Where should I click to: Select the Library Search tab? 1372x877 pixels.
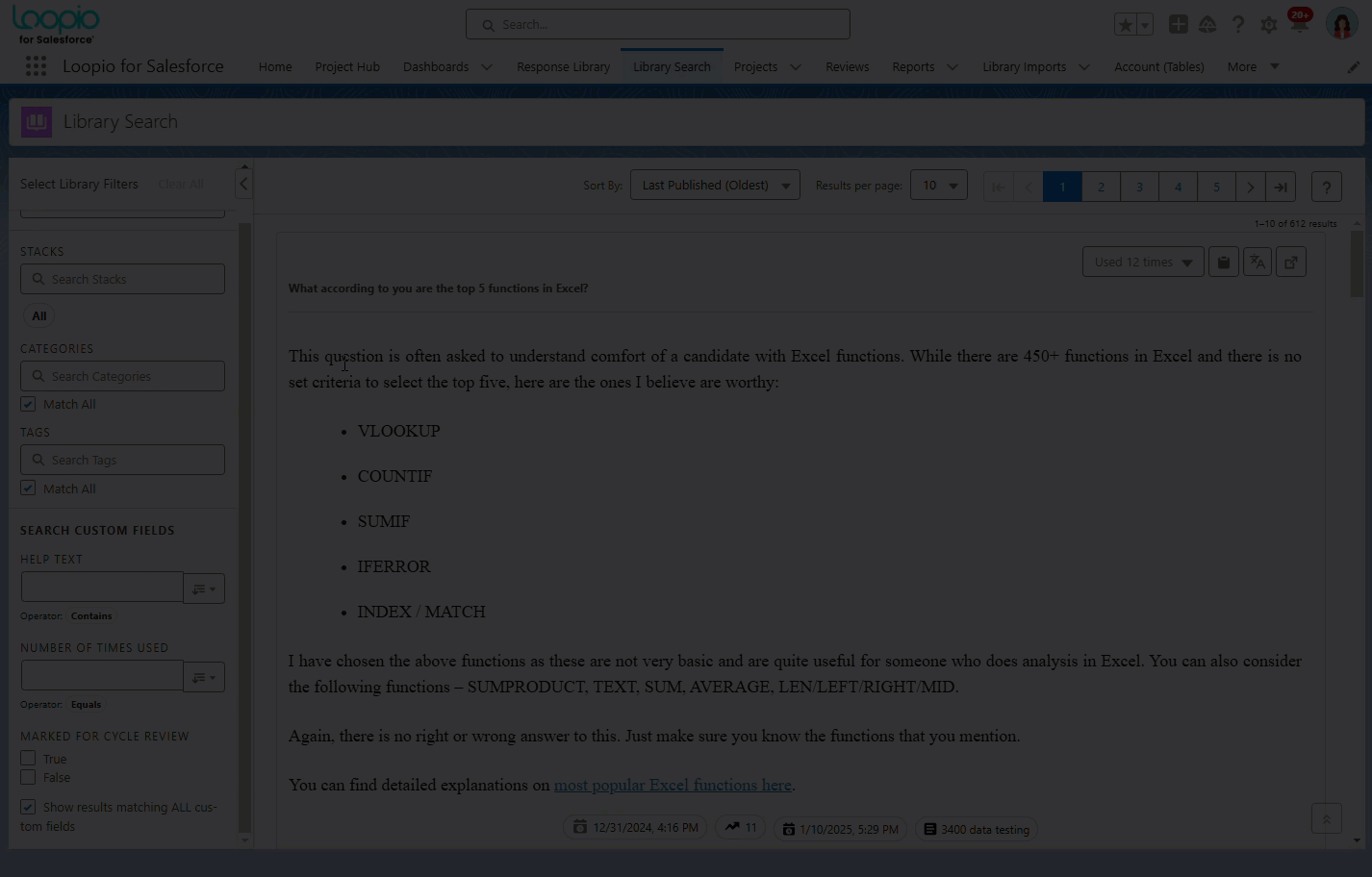point(672,66)
